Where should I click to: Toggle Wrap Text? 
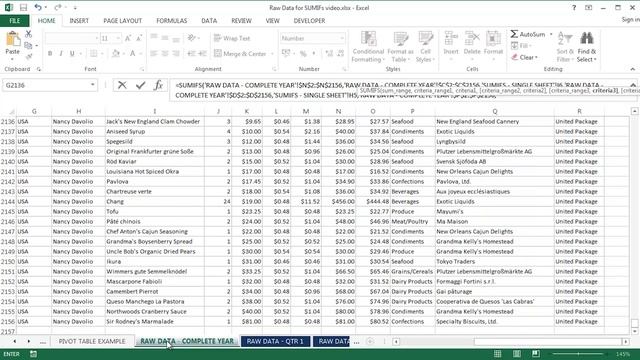232,38
